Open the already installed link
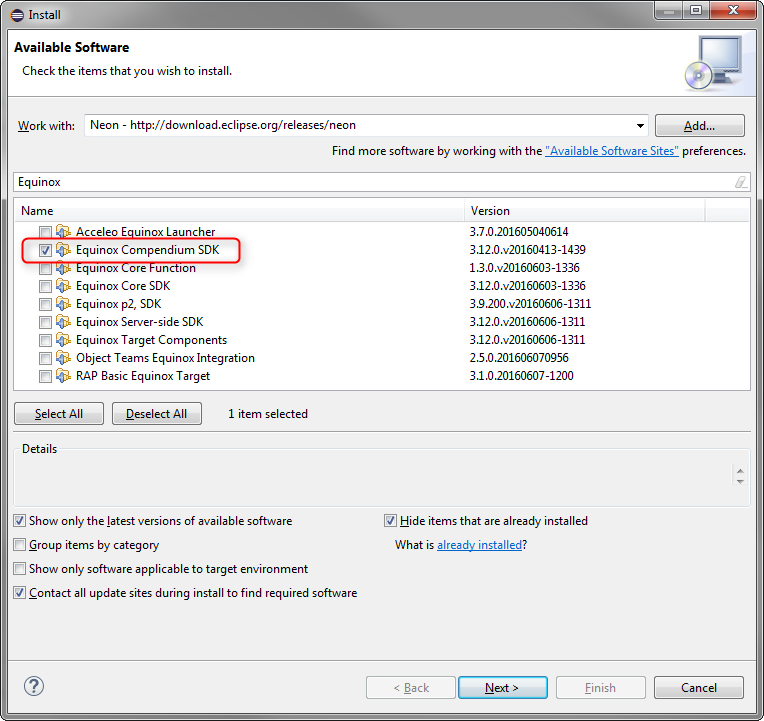The height and width of the screenshot is (721, 764). click(479, 545)
